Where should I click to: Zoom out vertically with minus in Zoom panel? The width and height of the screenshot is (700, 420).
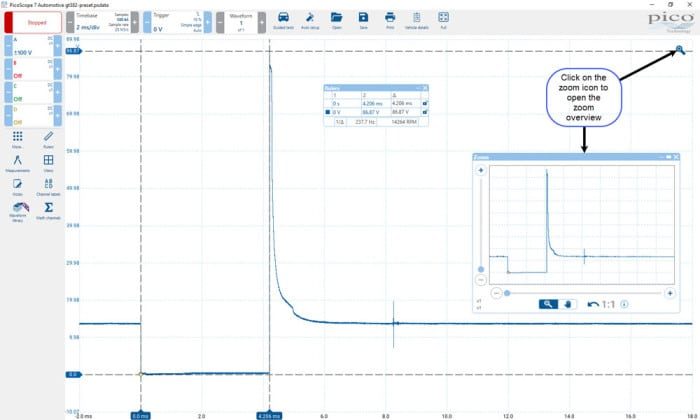[x=481, y=280]
